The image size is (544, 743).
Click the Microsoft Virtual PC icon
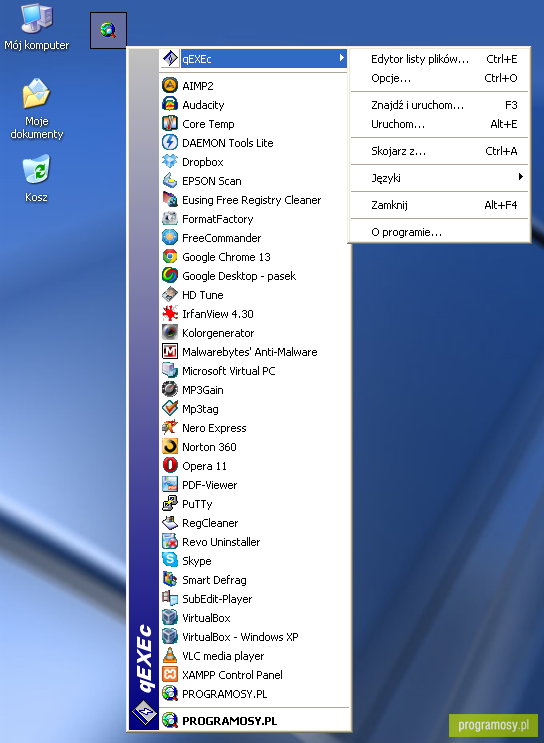170,371
